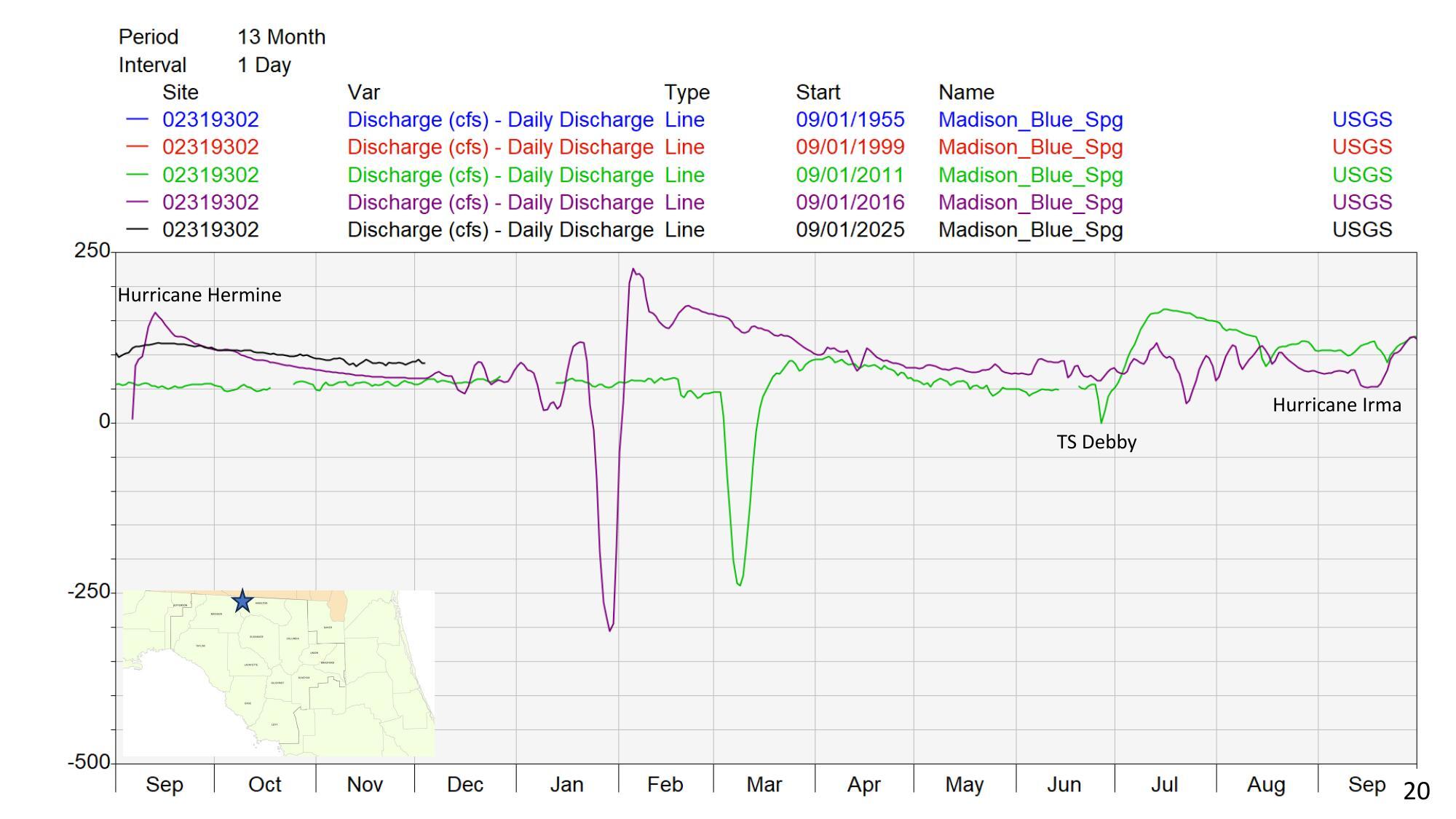Click the Site column header

pyautogui.click(x=180, y=92)
